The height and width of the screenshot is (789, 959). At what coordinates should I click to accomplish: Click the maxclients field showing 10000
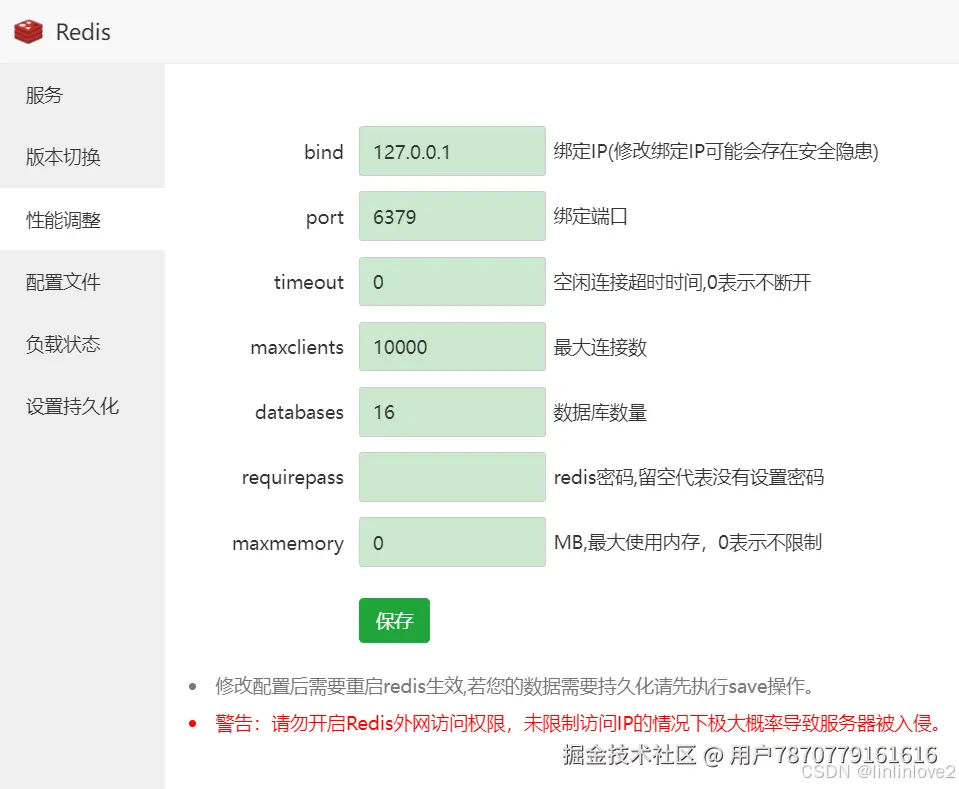point(452,347)
